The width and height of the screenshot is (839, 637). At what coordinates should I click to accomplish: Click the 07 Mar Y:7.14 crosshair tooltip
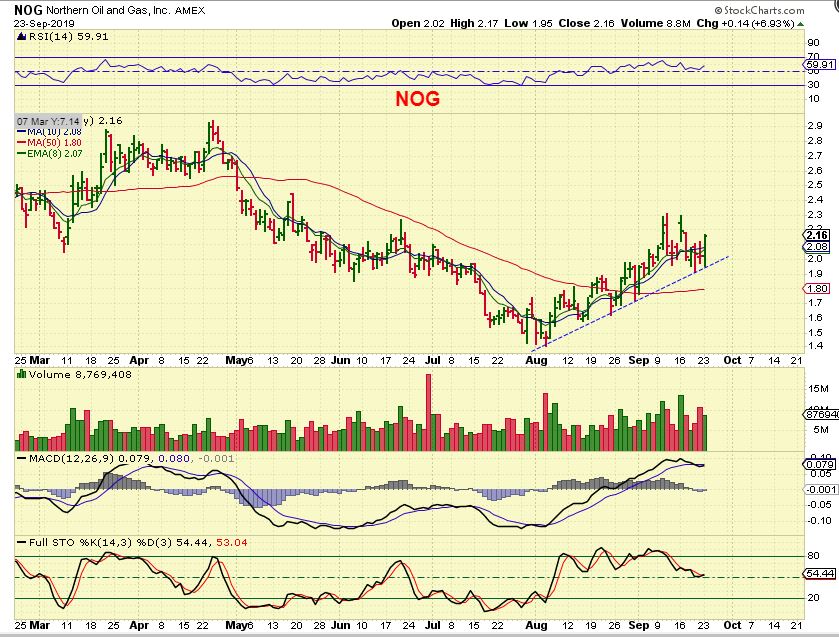coord(48,121)
